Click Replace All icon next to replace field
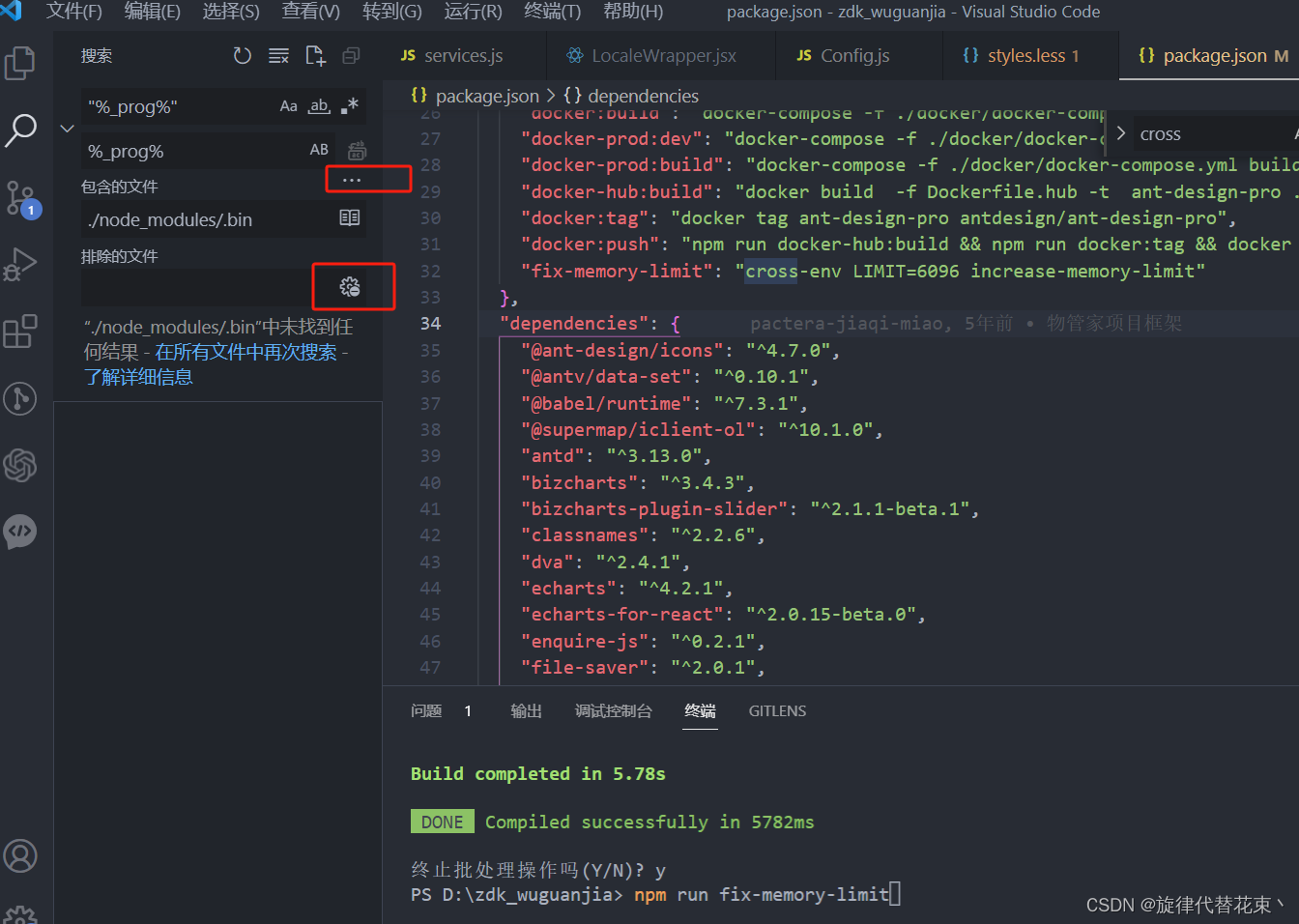 (357, 150)
